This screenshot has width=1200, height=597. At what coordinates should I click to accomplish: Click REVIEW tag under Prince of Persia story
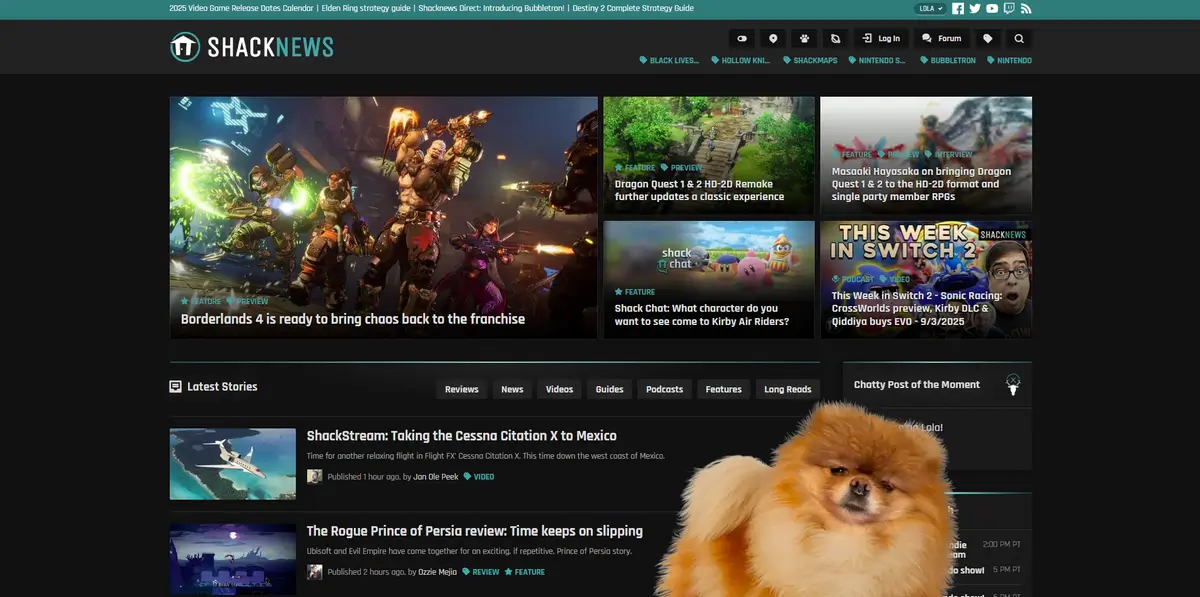(x=481, y=572)
